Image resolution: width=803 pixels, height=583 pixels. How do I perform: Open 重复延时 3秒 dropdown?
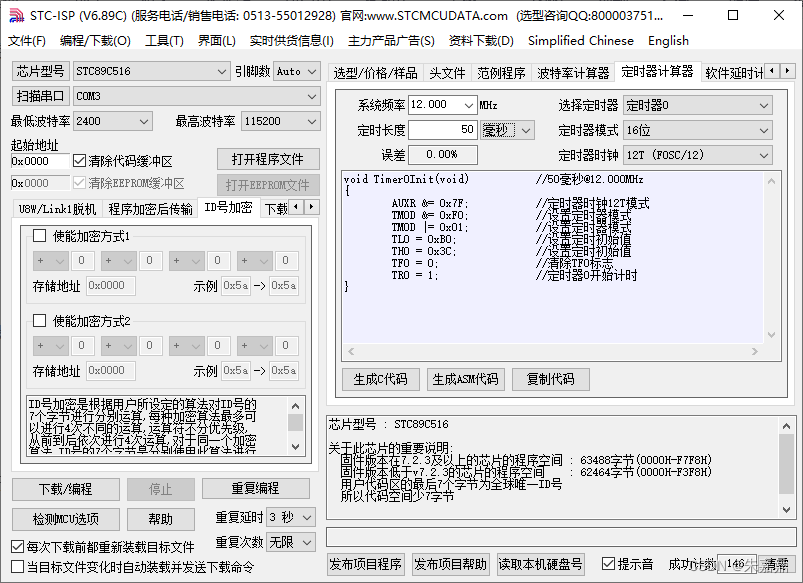(291, 517)
